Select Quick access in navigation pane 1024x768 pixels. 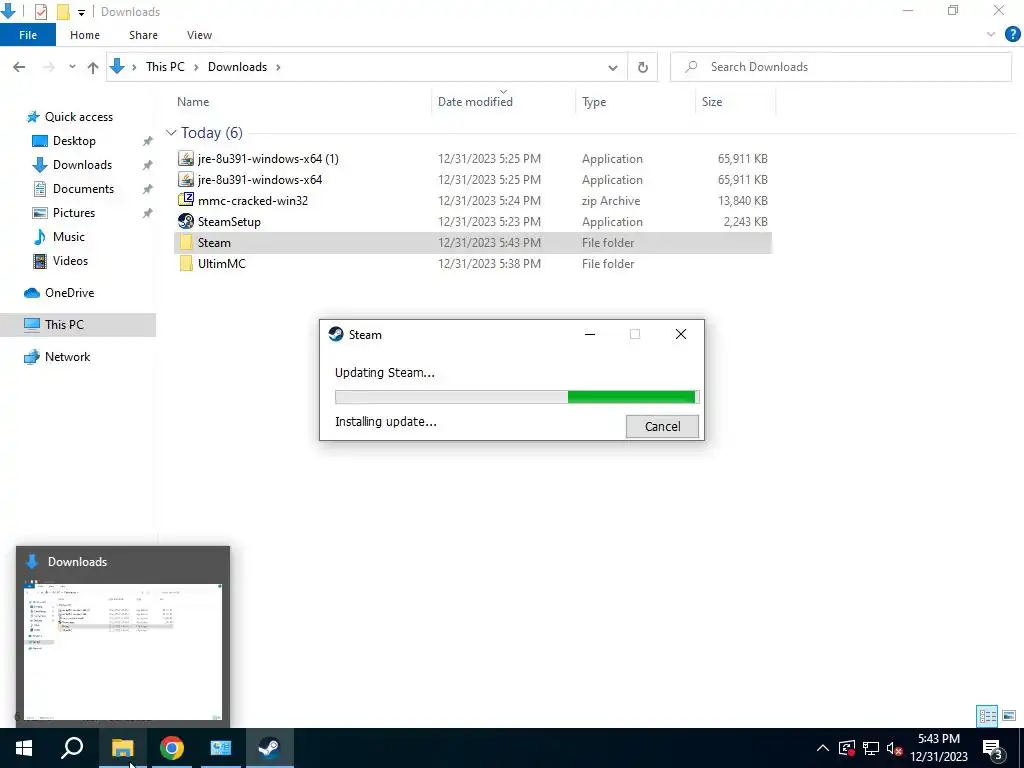78,117
